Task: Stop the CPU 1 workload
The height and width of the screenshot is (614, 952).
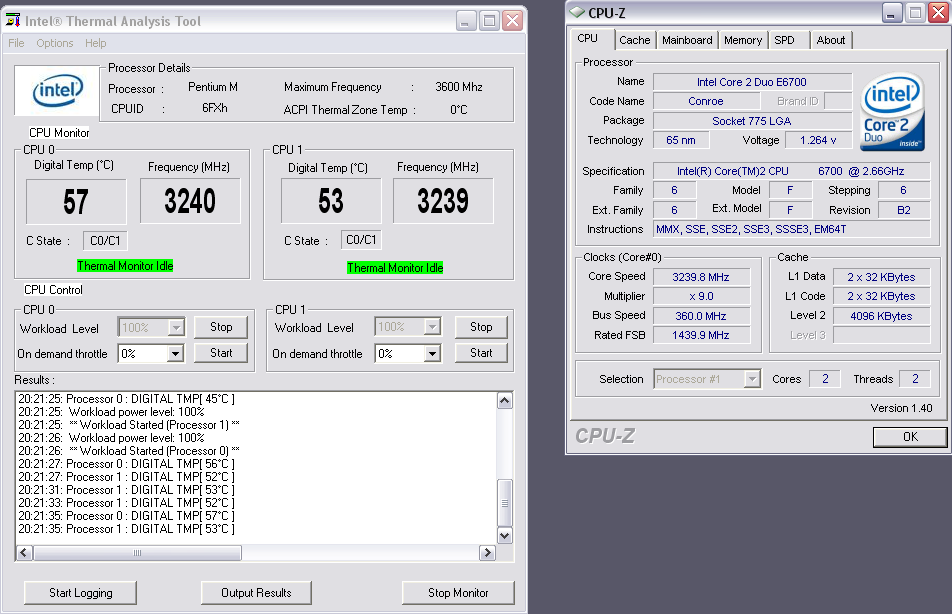Action: 481,327
